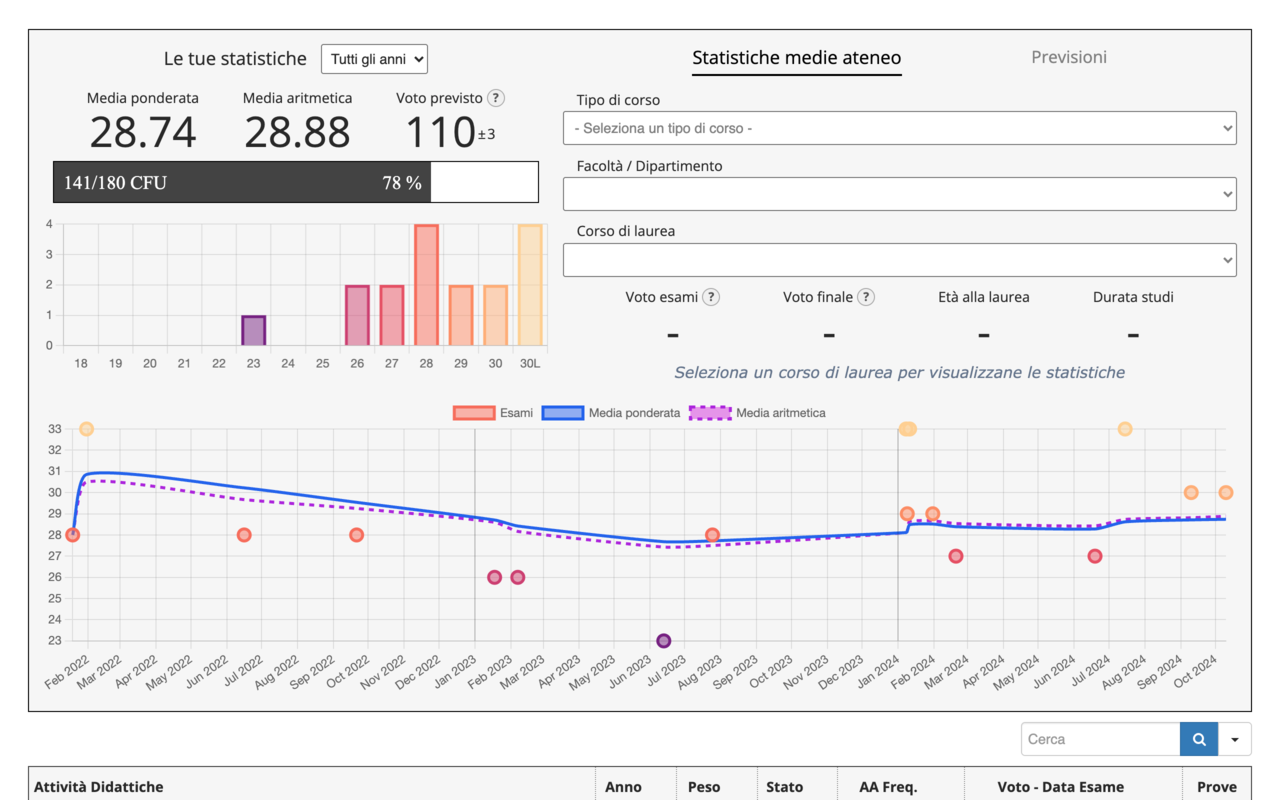
Task: Click the 141/180 CFU progress bar
Action: pyautogui.click(x=295, y=183)
